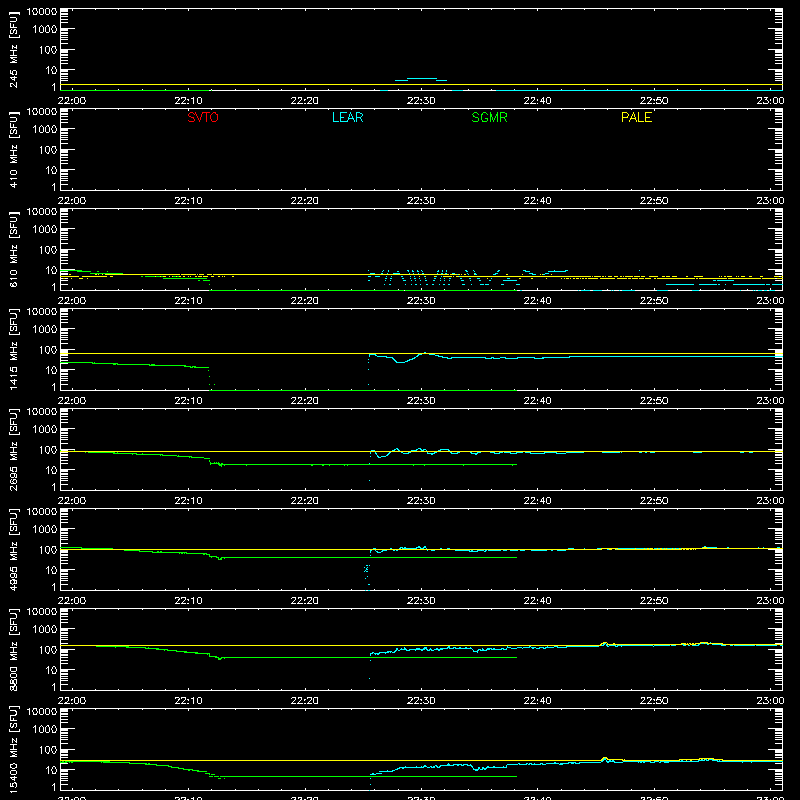This screenshot has height=800, width=800.
Task: Click 22:40 time label under 410 MHz plot
Action: [x=537, y=201]
